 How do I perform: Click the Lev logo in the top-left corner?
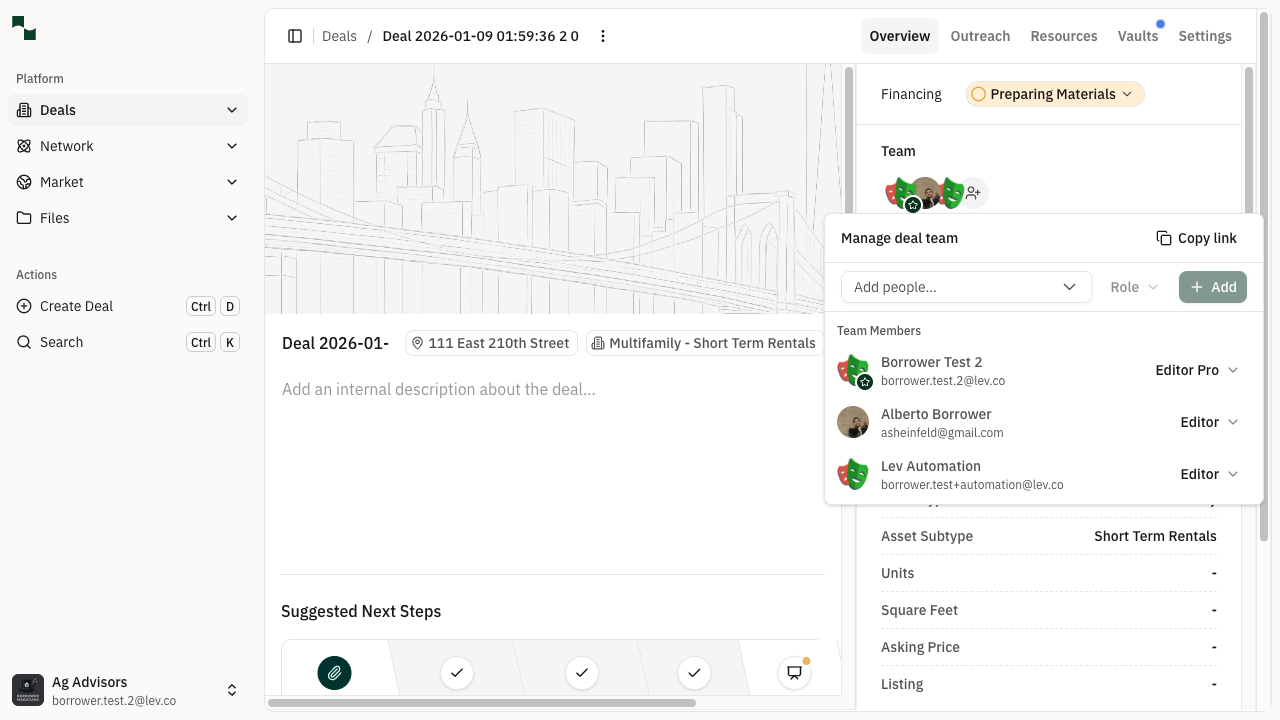click(x=23, y=28)
